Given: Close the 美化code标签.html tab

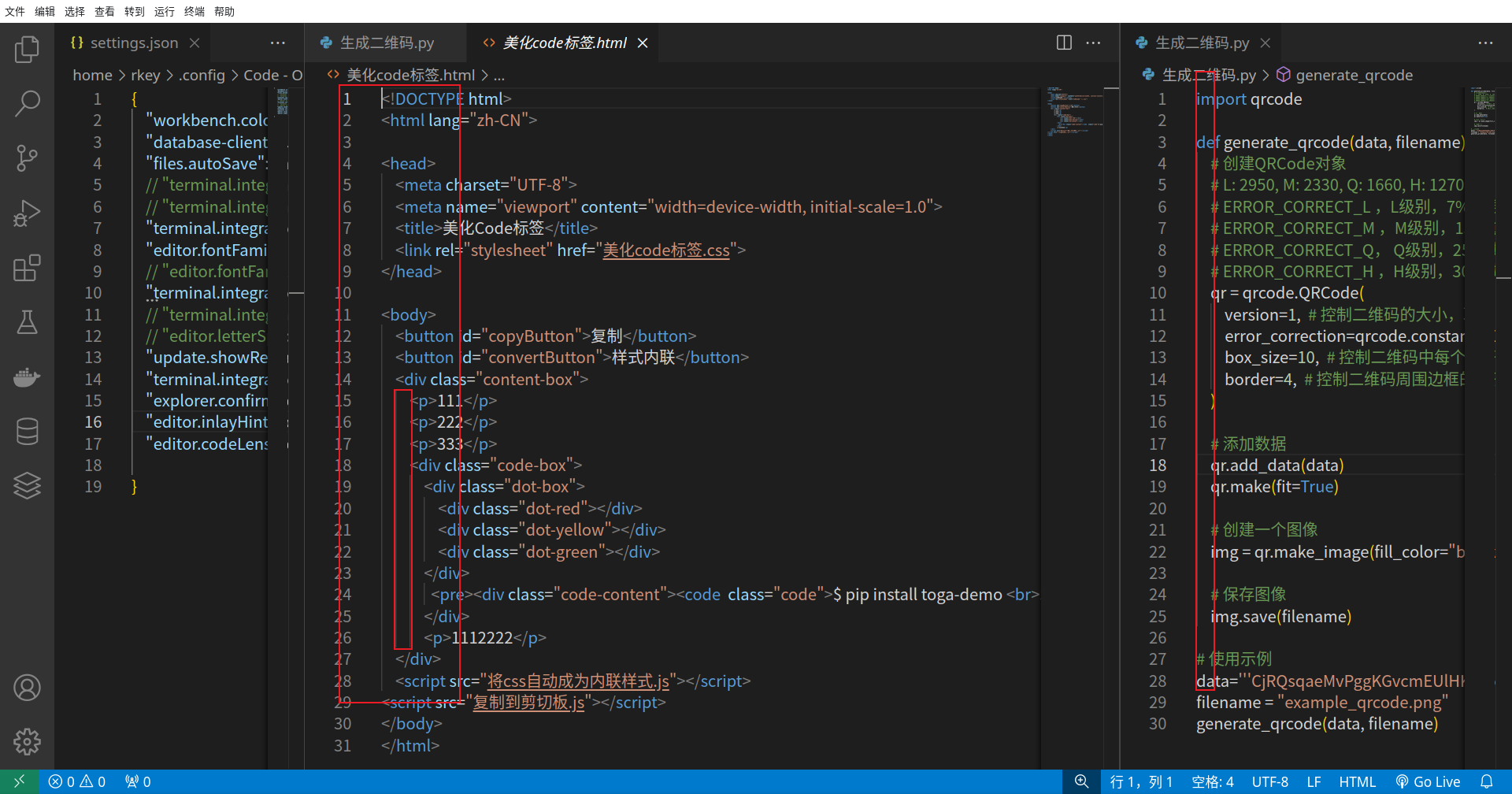Looking at the screenshot, I should 643,43.
